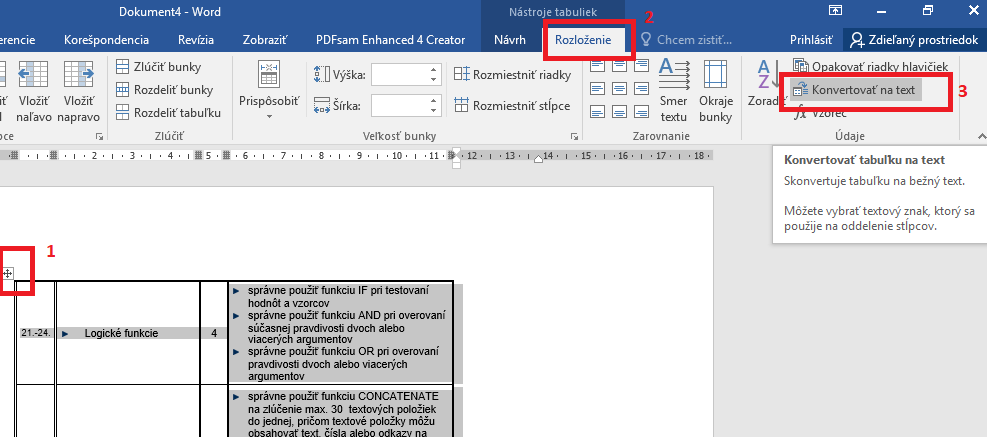Click the Šírka column width input field
The height and width of the screenshot is (437, 987).
click(398, 105)
